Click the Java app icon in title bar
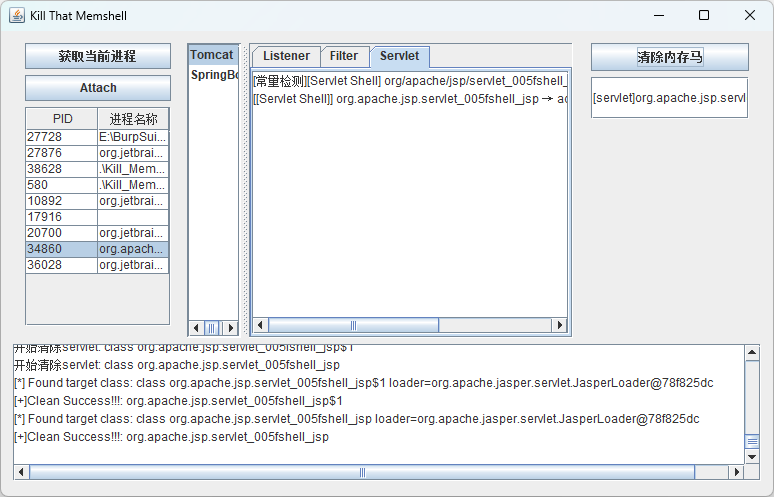The image size is (774, 497). (x=17, y=15)
